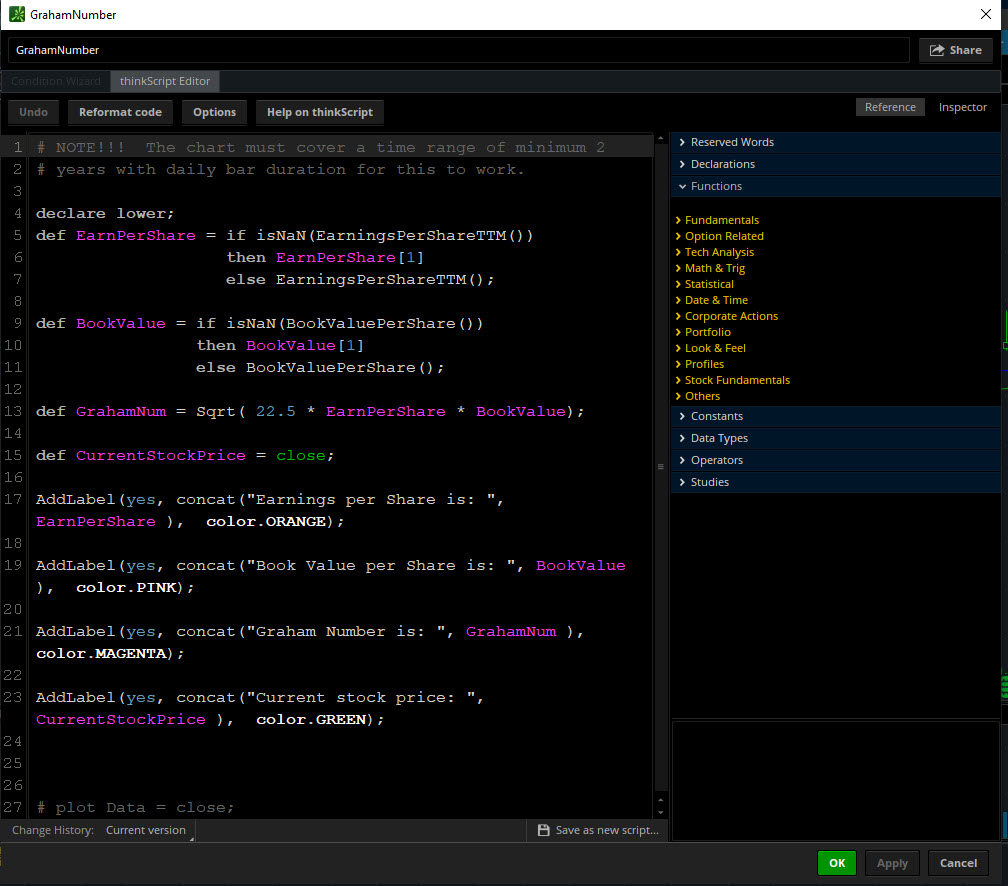Click the GrahamNumber app logo icon
The image size is (1008, 886).
tap(17, 15)
